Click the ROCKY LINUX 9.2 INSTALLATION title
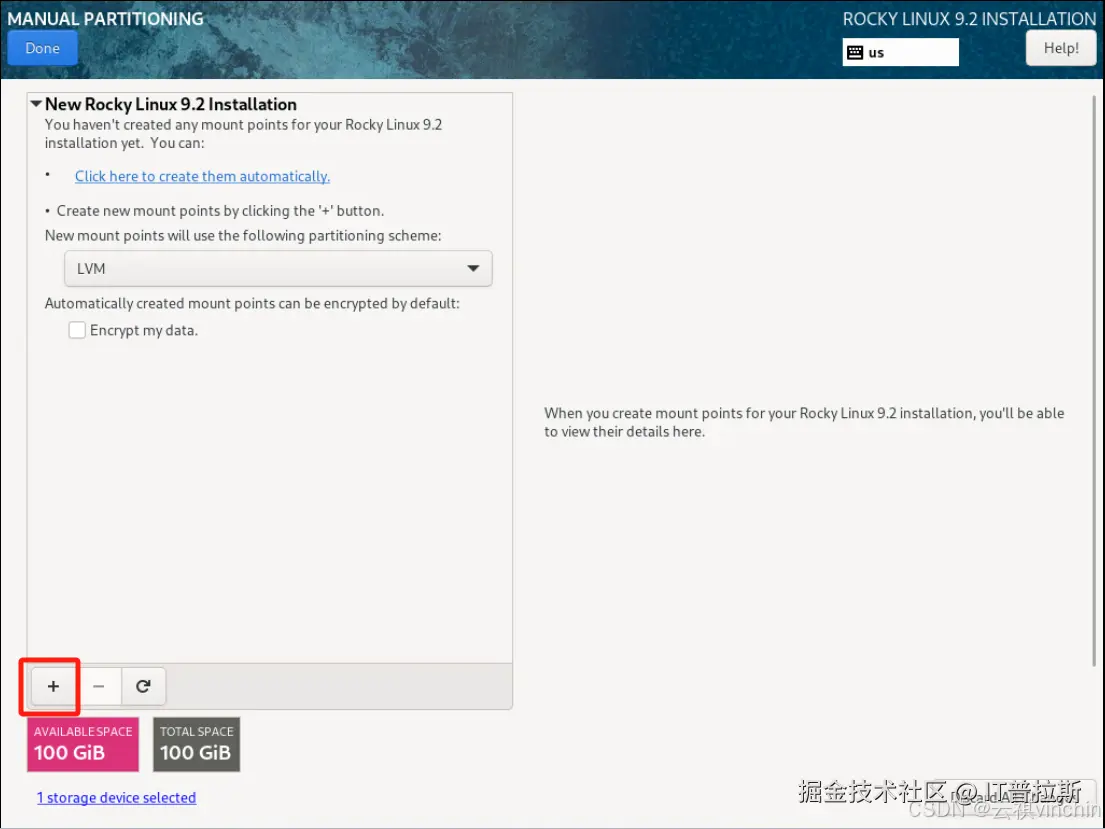The width and height of the screenshot is (1105, 829). (x=969, y=19)
